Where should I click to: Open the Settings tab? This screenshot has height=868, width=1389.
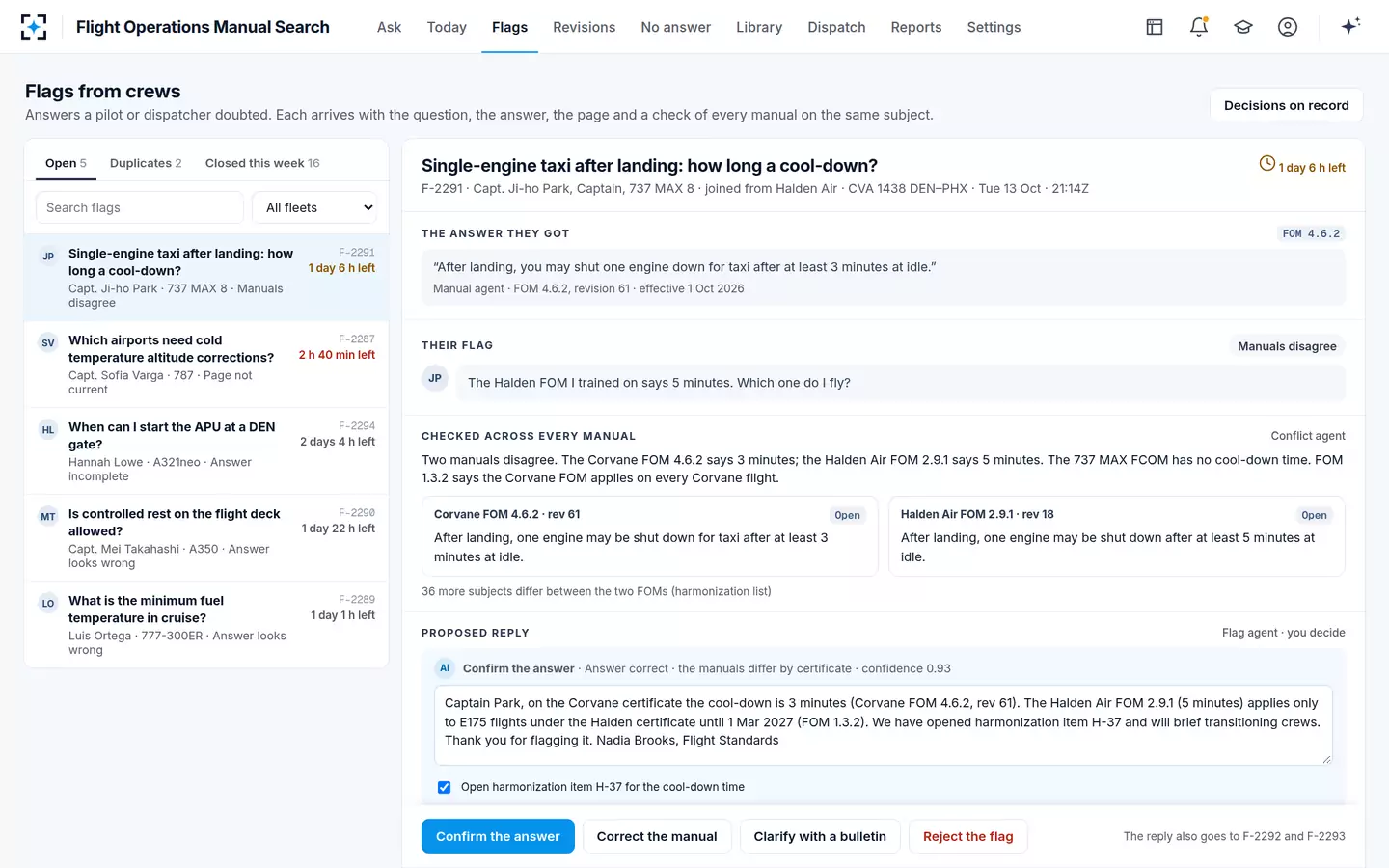[x=994, y=27]
